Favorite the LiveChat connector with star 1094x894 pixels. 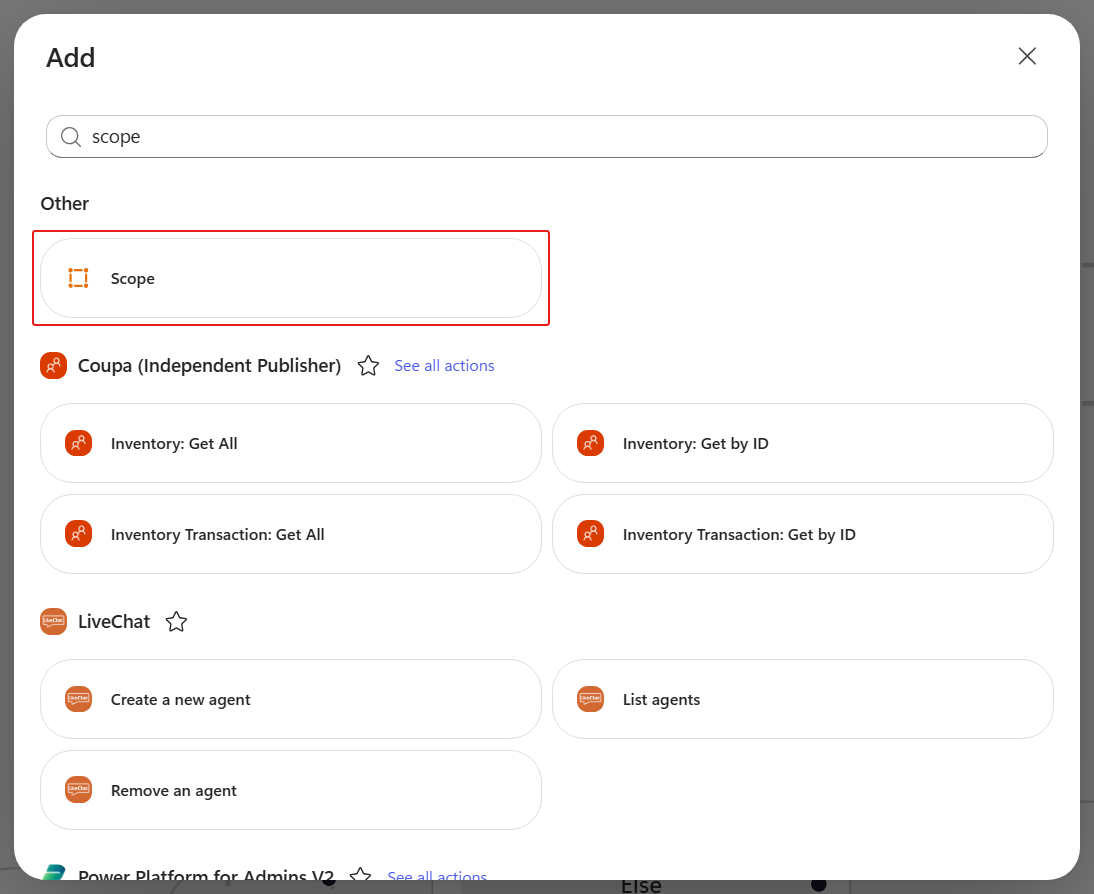coord(177,621)
